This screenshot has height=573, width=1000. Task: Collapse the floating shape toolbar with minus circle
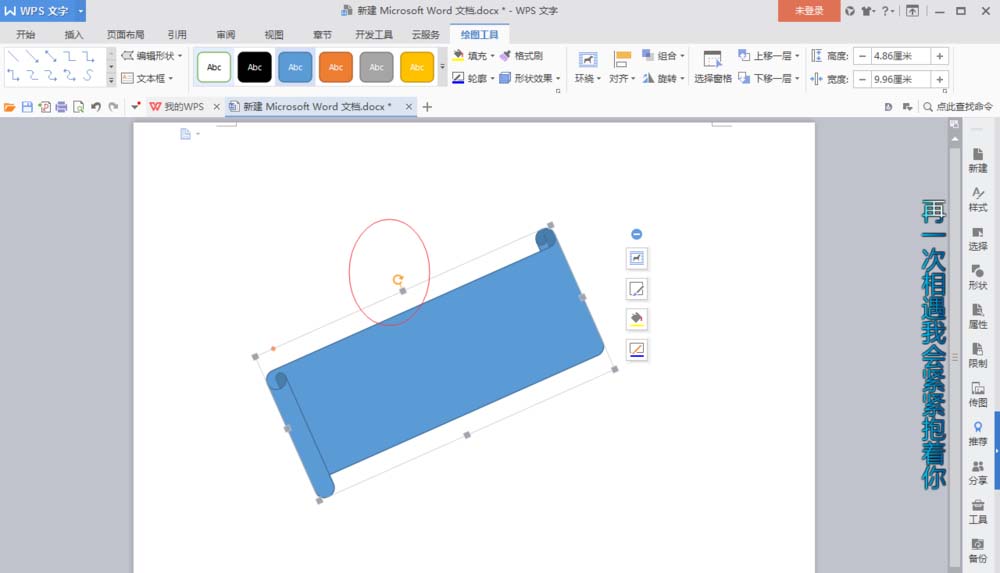point(636,234)
